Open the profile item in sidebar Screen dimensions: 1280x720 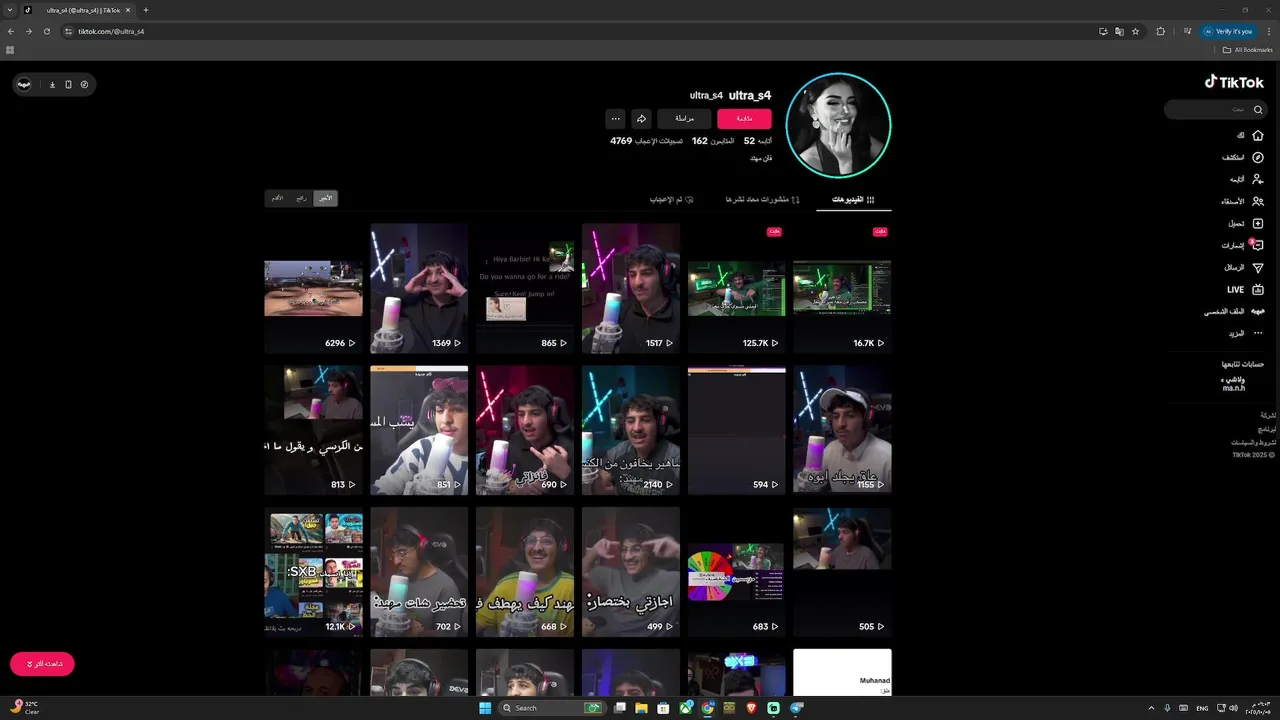point(1234,311)
